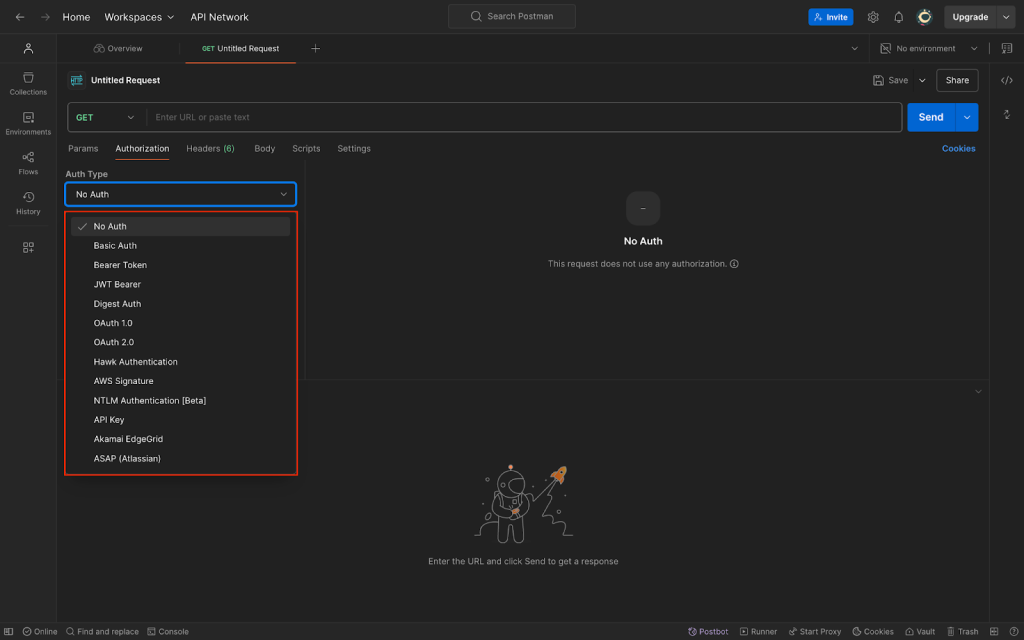Choose Akamai EdgeGrid option
Image resolution: width=1024 pixels, height=640 pixels.
point(180,439)
